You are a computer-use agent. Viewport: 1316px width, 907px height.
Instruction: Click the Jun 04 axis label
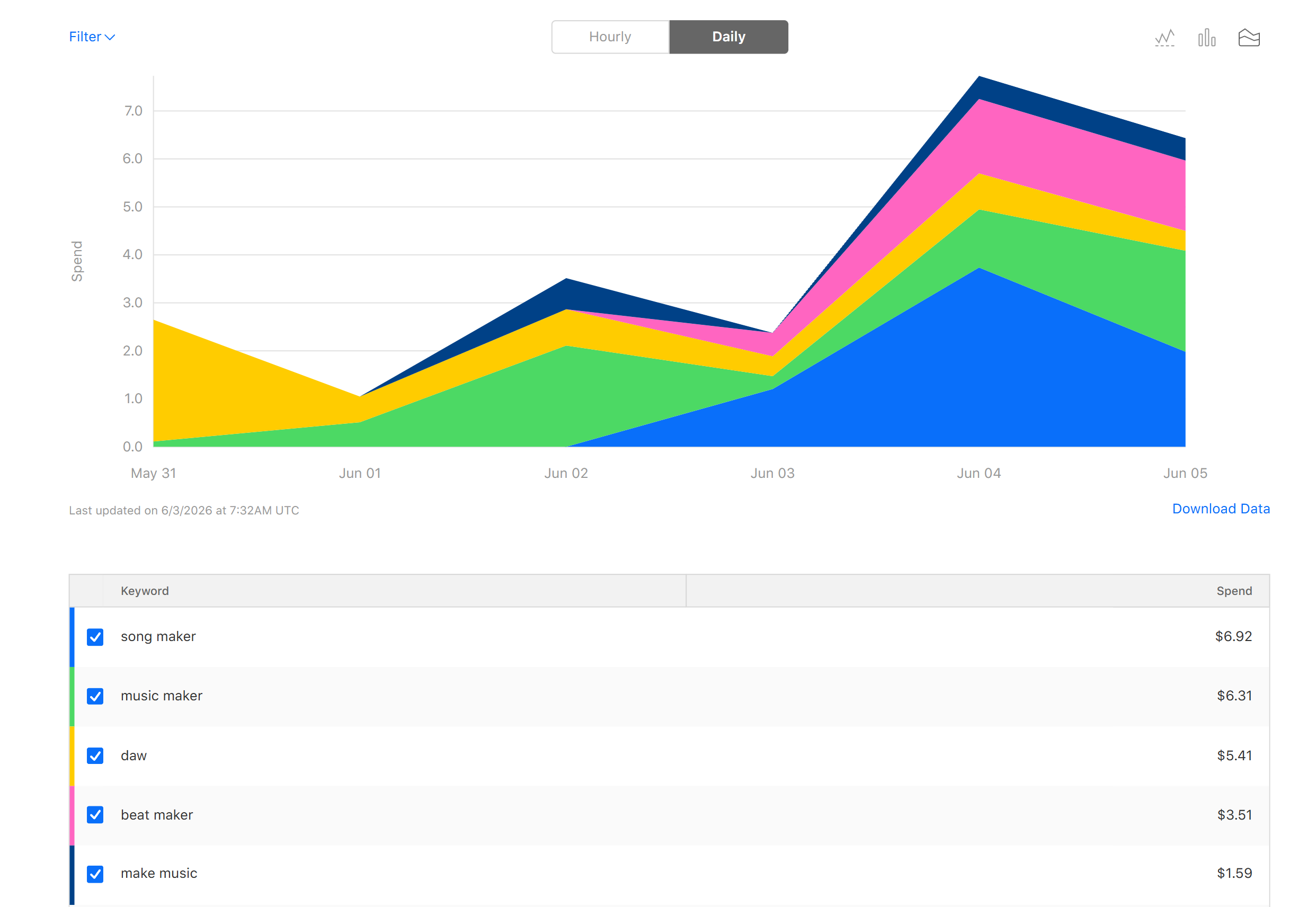pos(979,474)
